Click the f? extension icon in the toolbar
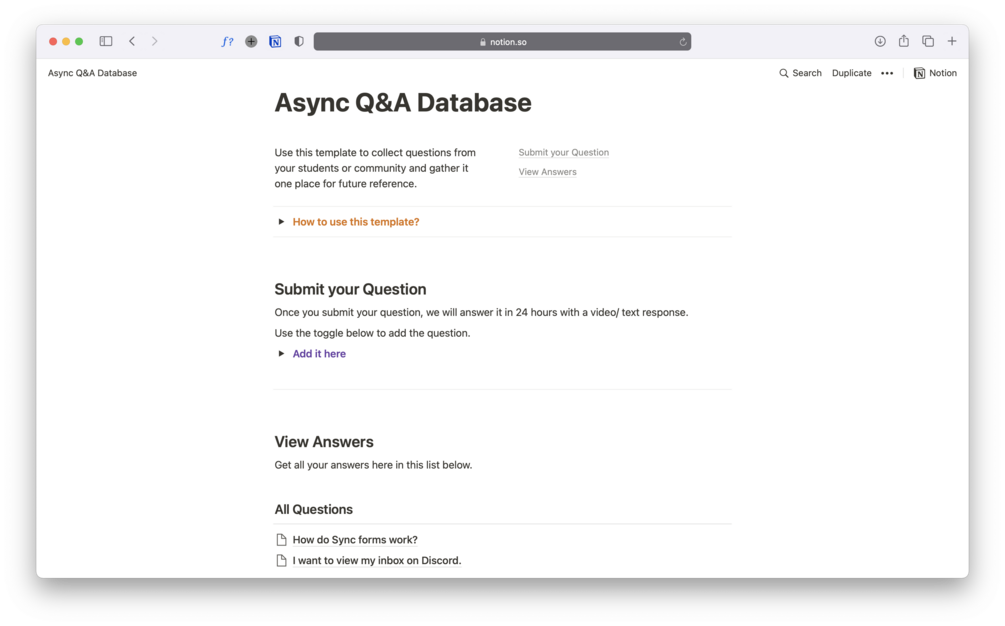Viewport: 1005px width, 626px height. [x=227, y=41]
